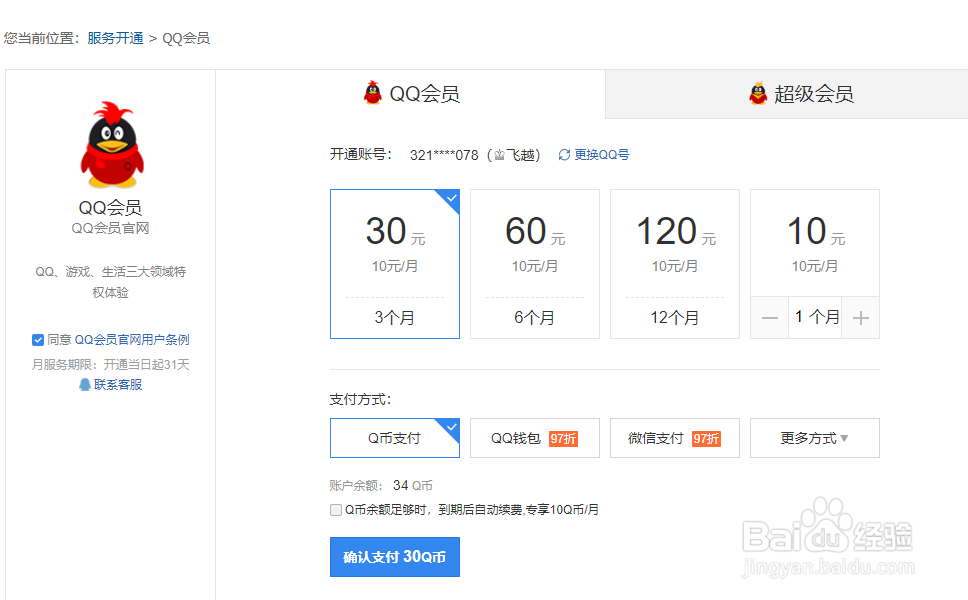
Task: Click the red penguin icon on QQ会员 tab
Action: tap(372, 92)
